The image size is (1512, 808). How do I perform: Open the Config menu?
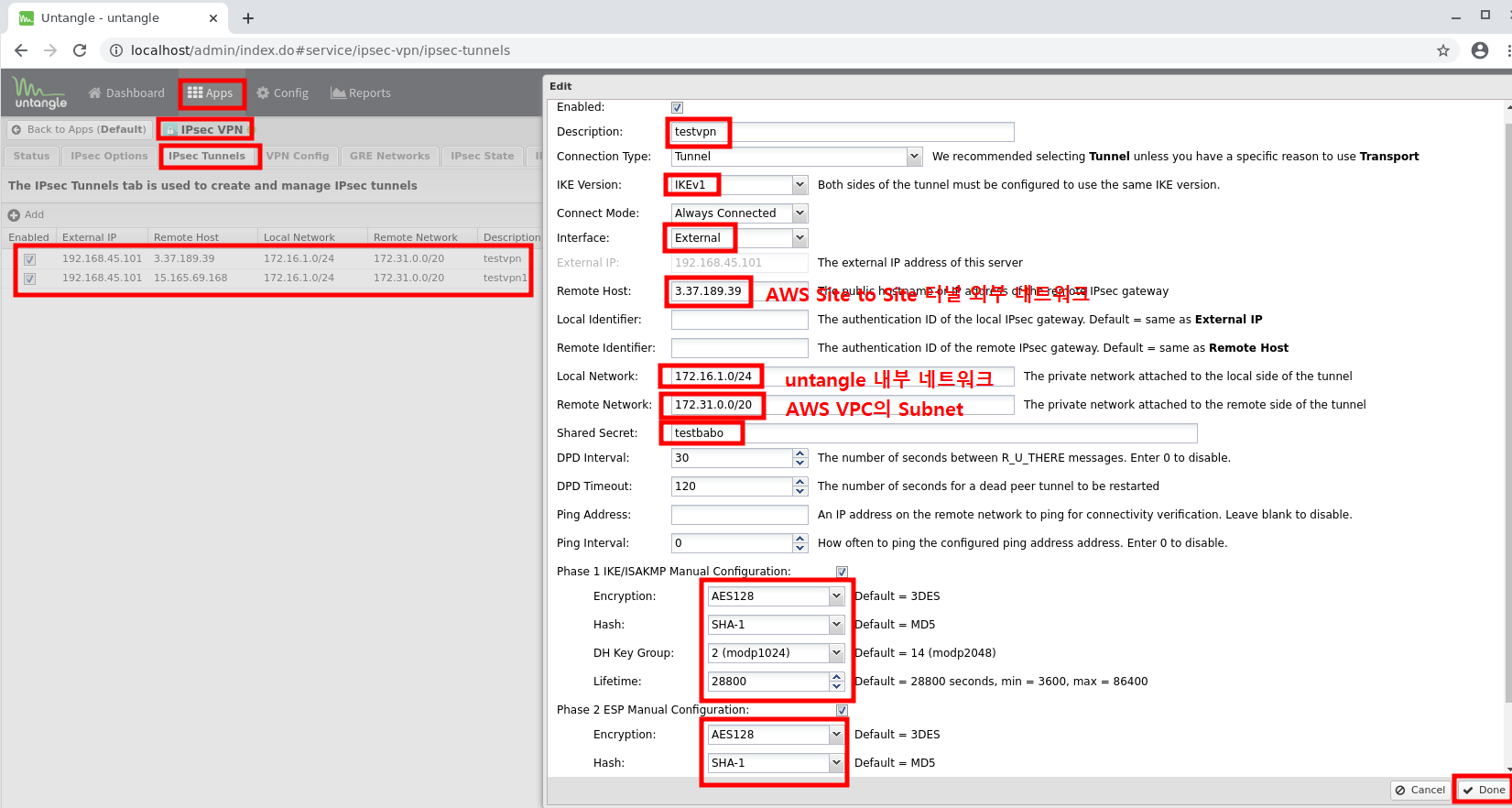point(282,93)
